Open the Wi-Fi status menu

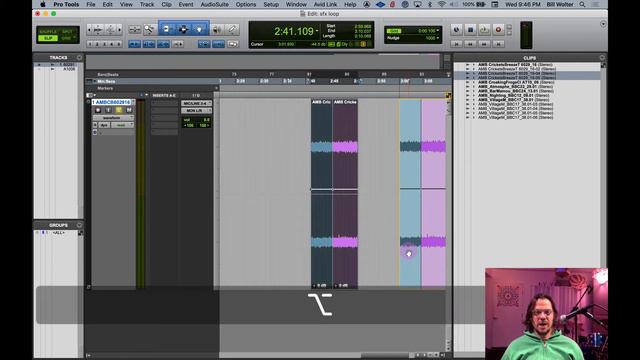441,4
